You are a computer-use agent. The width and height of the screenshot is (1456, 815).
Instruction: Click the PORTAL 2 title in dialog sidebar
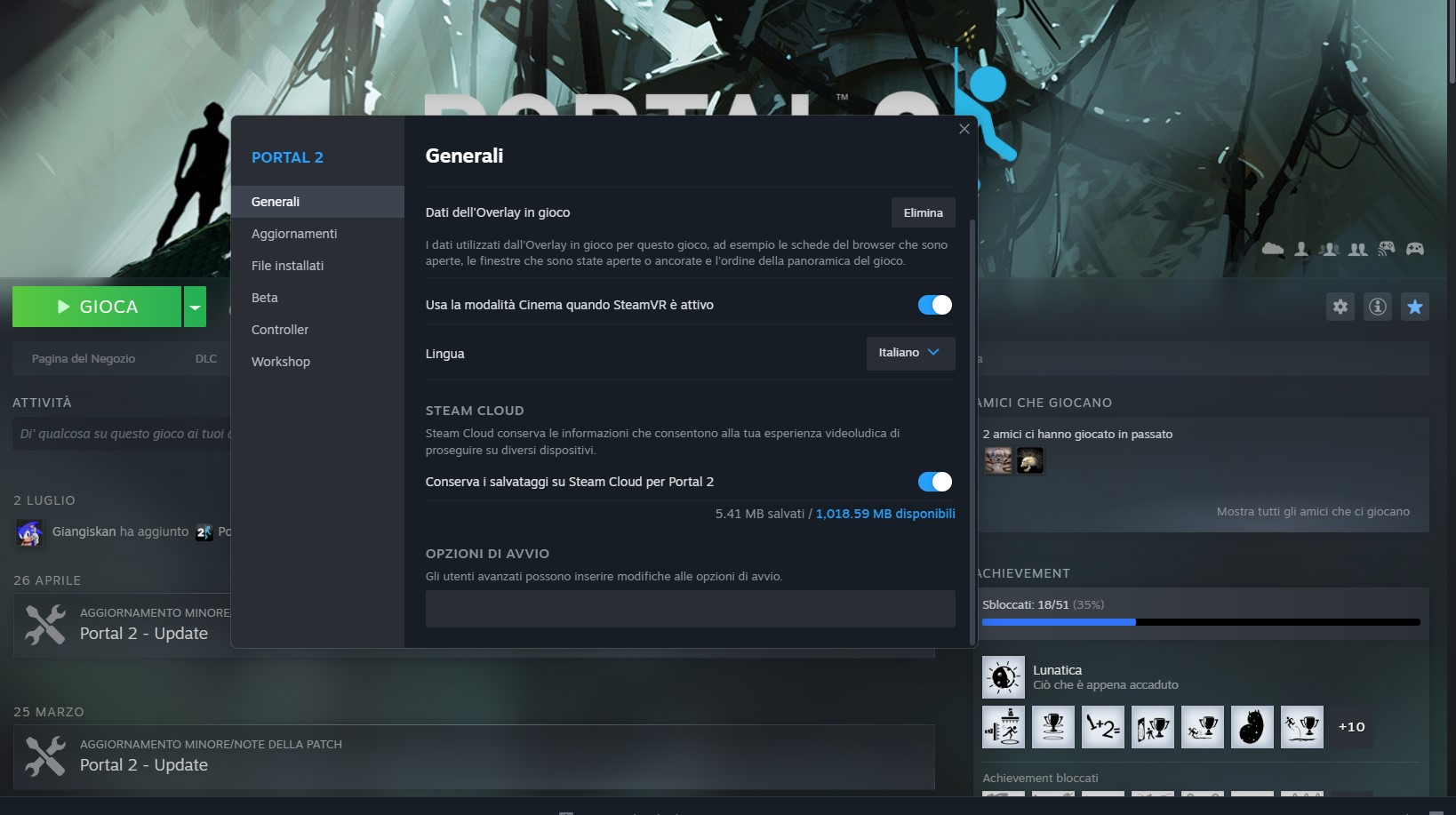point(287,157)
